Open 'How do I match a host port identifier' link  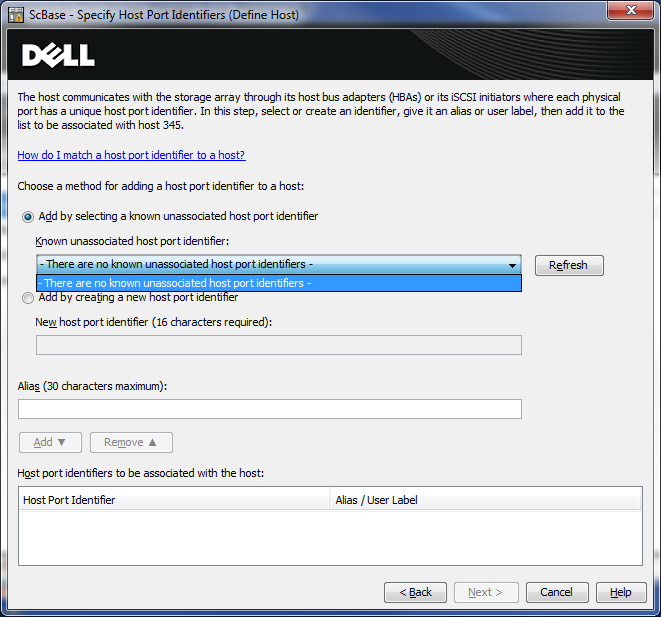point(131,155)
